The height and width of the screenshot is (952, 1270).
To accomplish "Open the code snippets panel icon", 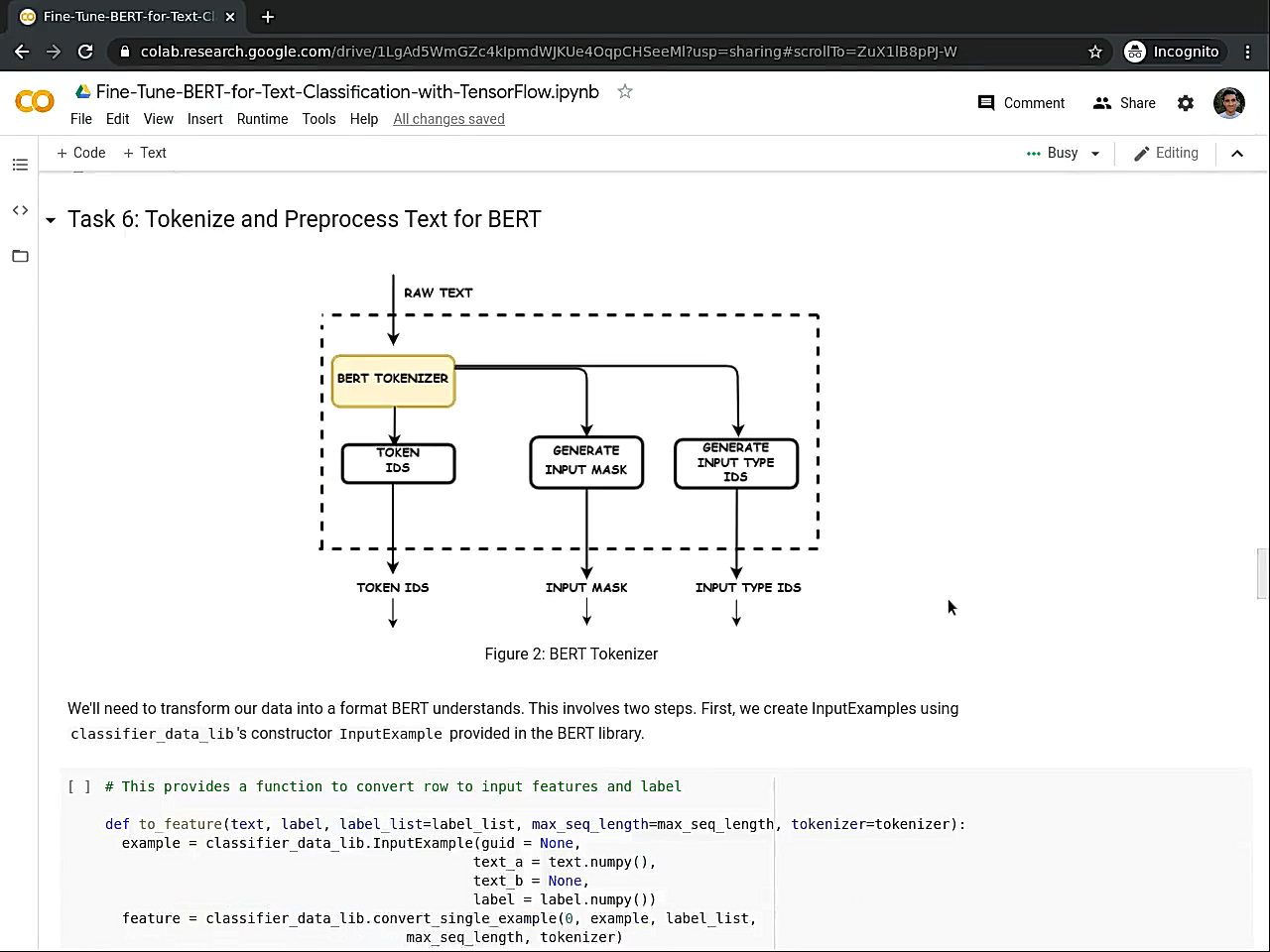I will tap(20, 210).
